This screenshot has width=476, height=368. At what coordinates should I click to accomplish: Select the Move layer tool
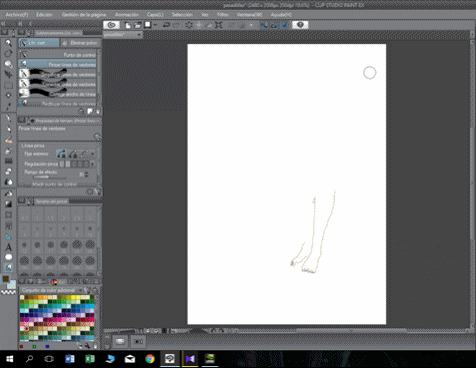8,74
